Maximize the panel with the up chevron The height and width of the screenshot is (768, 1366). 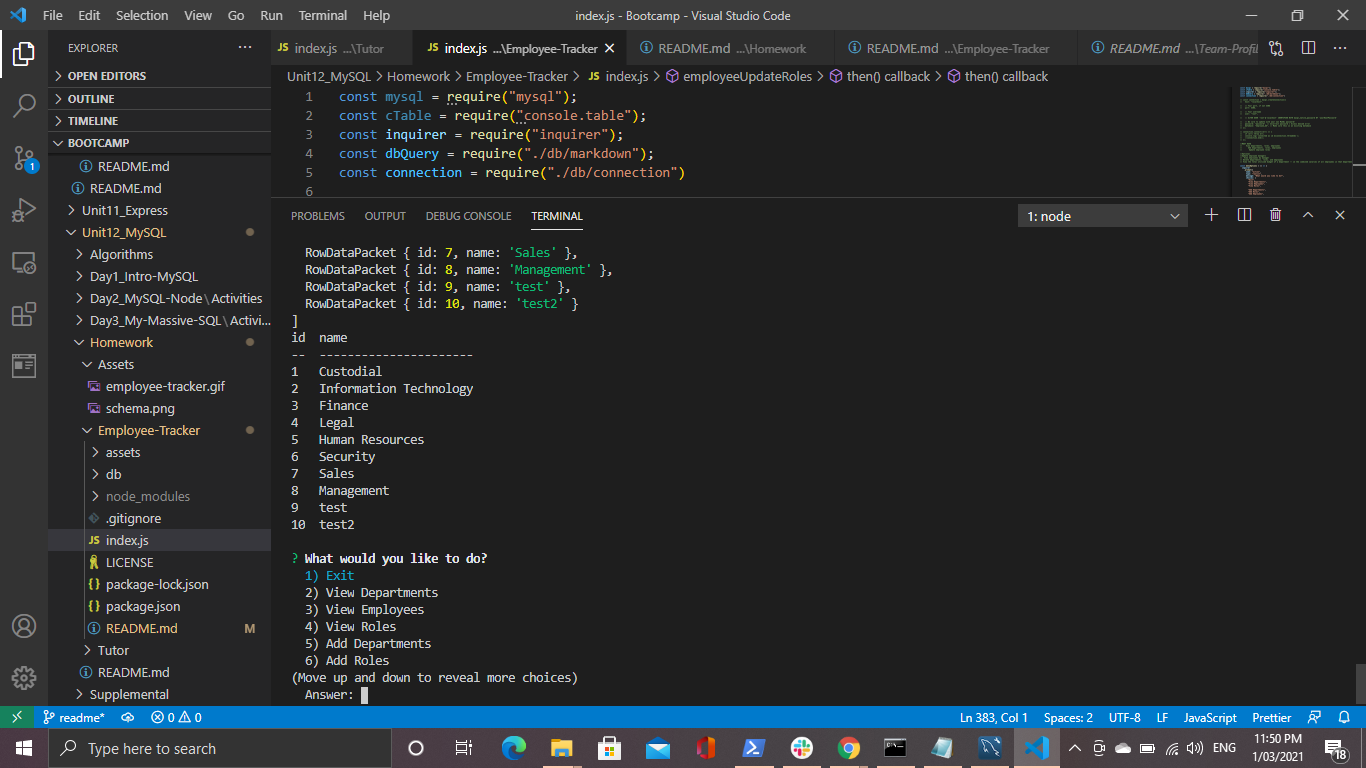1308,215
